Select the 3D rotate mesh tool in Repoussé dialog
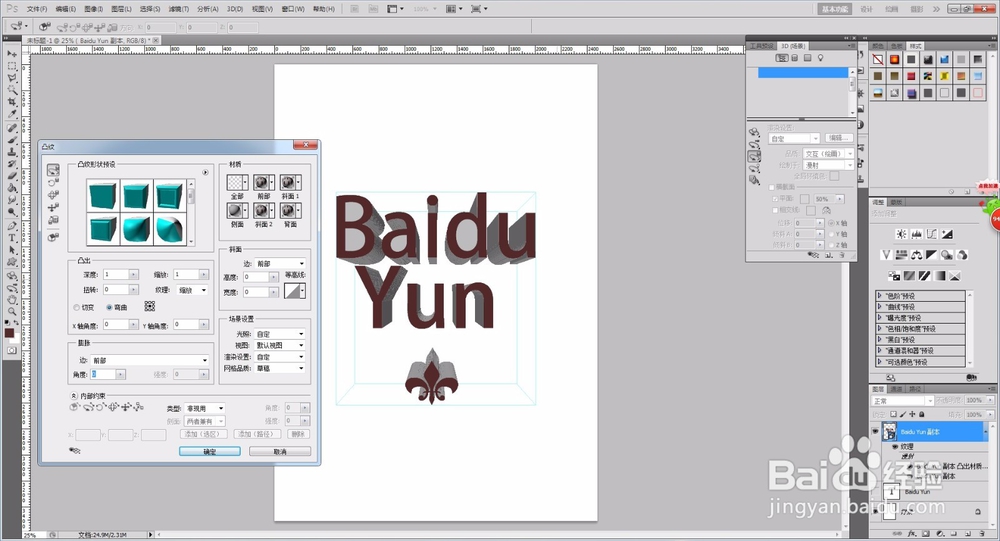 54,170
